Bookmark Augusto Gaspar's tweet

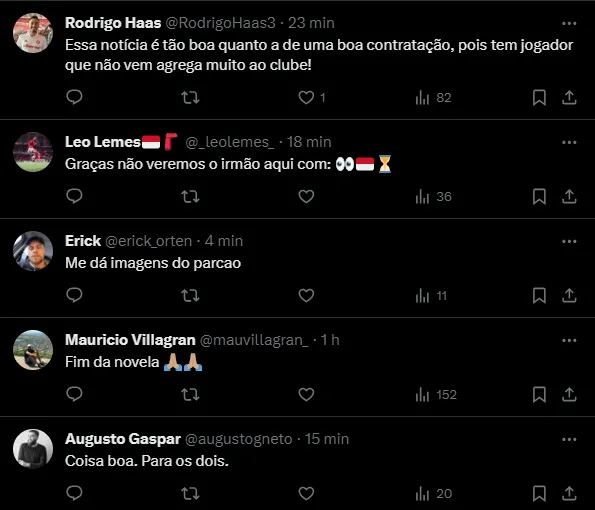click(x=539, y=494)
